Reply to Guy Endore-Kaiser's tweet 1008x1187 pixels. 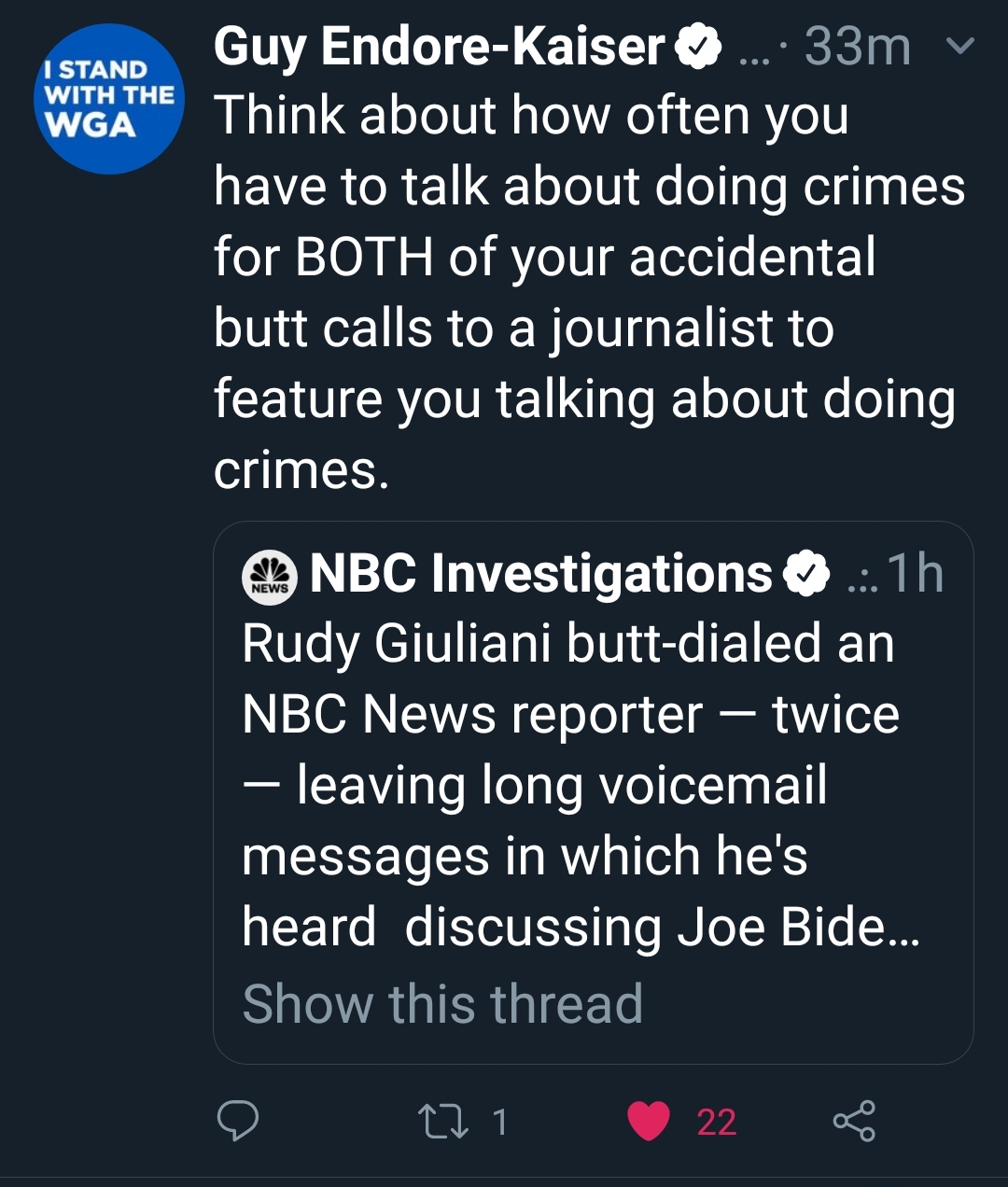237,1121
